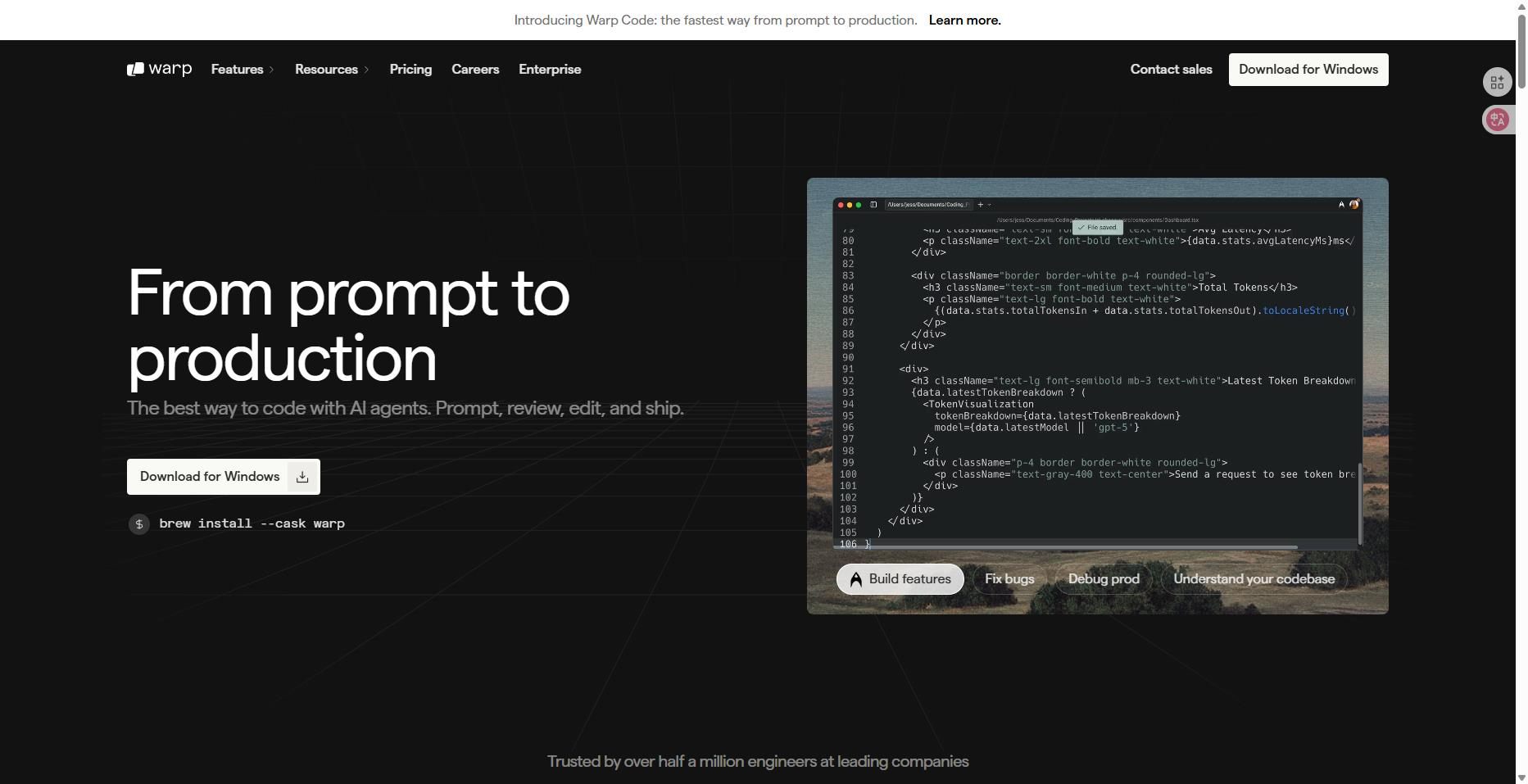Click the download arrow icon in hero button
This screenshot has height=784, width=1528.
click(x=302, y=477)
